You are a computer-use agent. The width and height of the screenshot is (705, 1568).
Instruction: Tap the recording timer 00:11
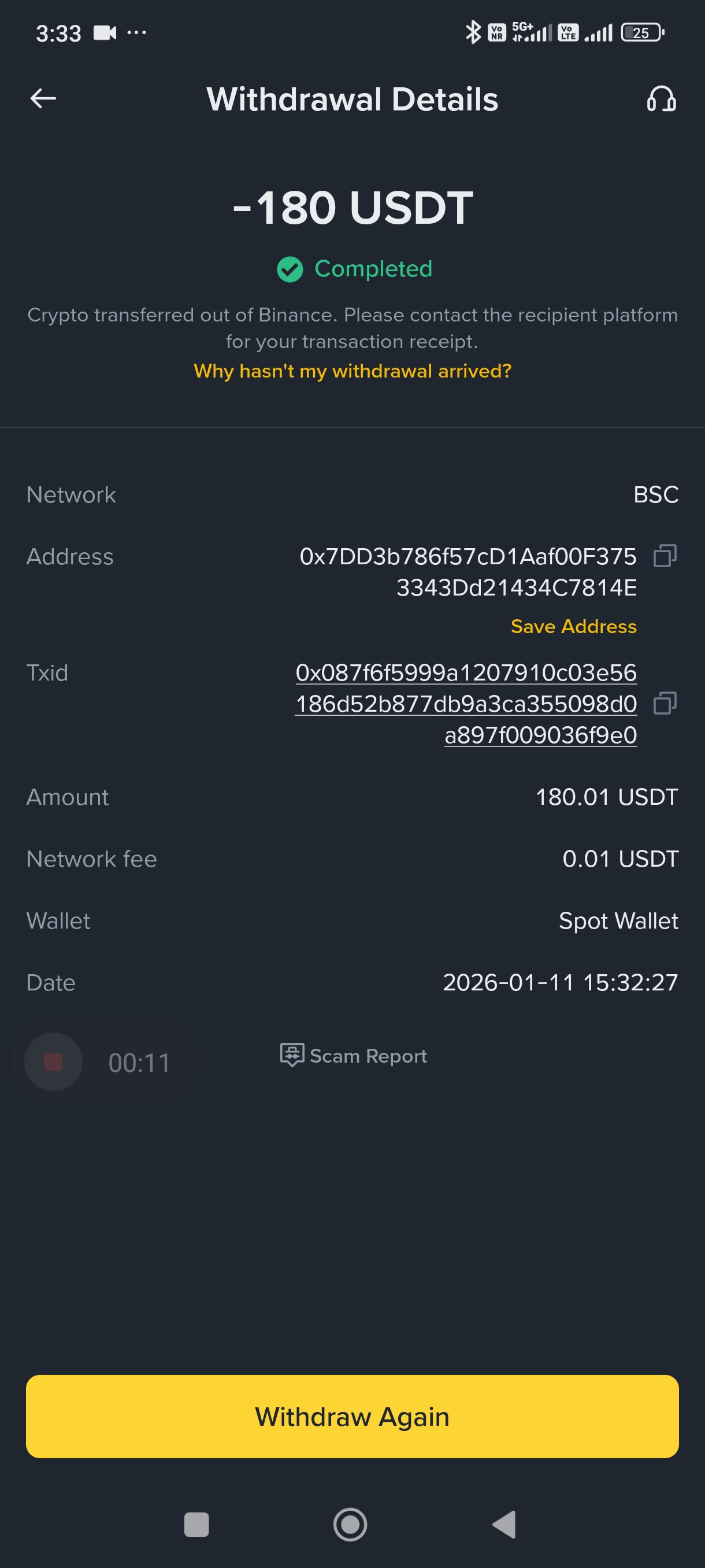tap(139, 1063)
